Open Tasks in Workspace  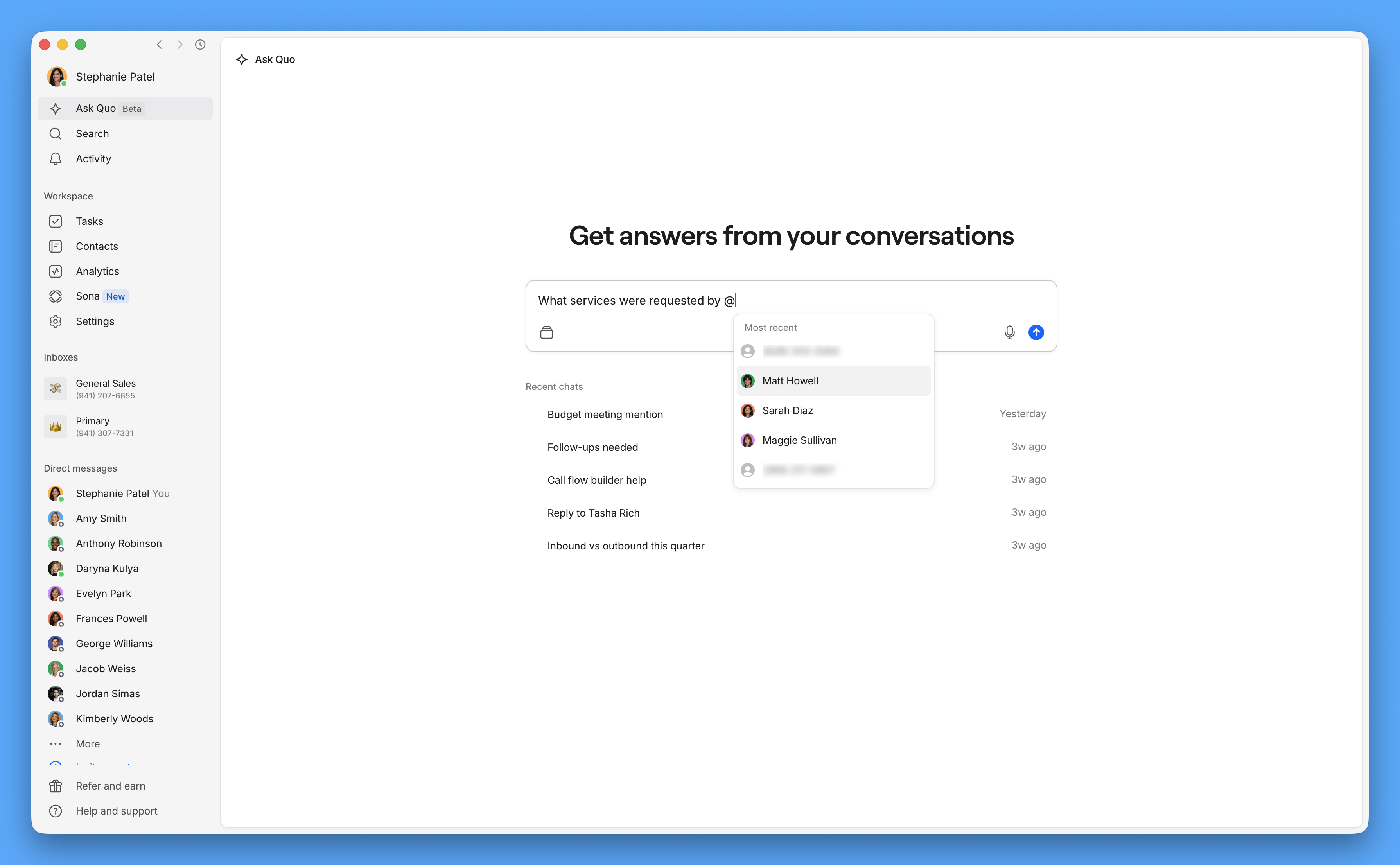point(125,221)
